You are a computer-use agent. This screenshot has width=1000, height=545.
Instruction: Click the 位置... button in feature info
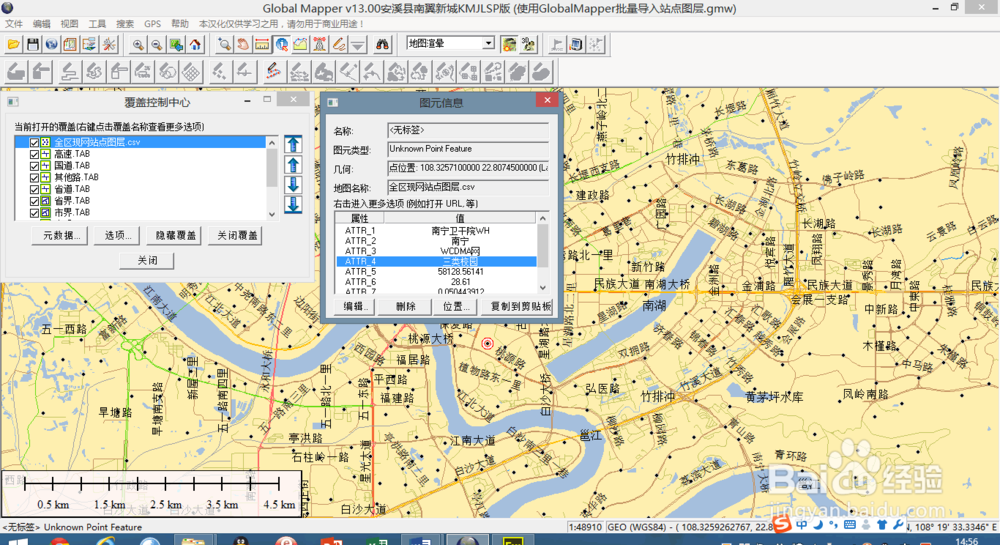pos(455,307)
